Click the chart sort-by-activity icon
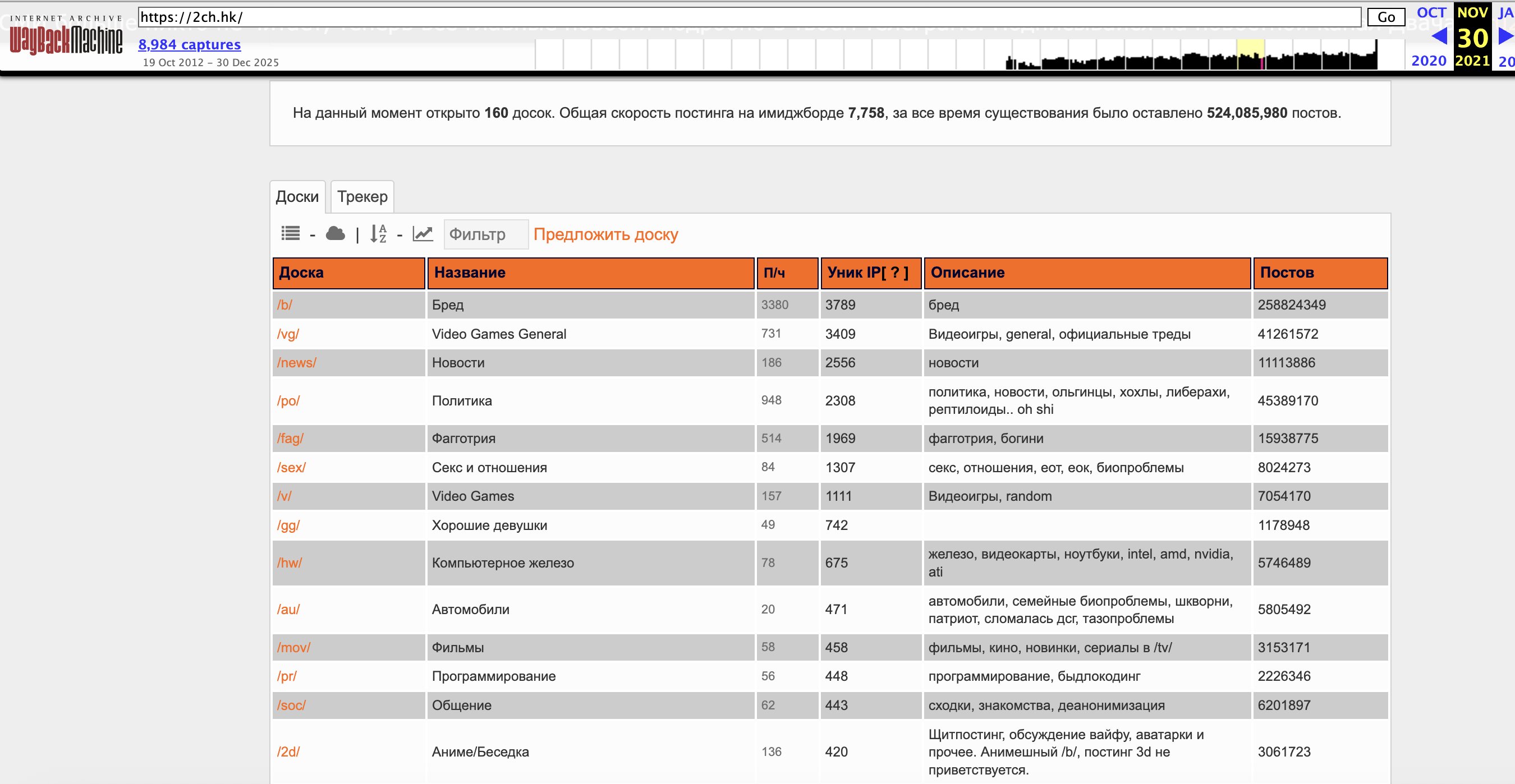The height and width of the screenshot is (784, 1515). (423, 234)
